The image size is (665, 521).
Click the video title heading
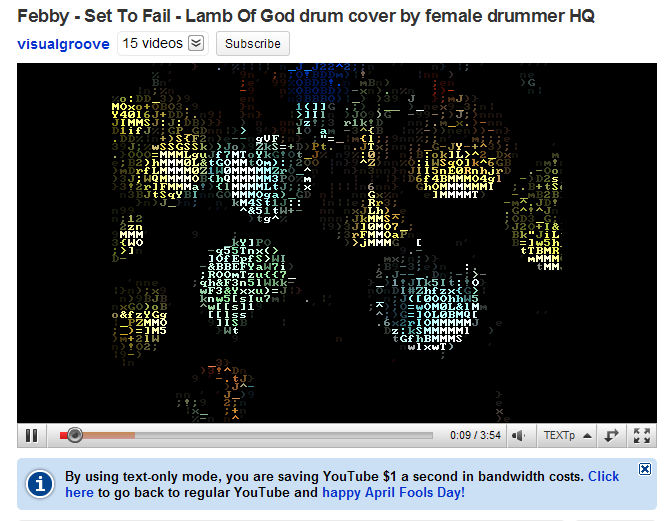(x=306, y=16)
